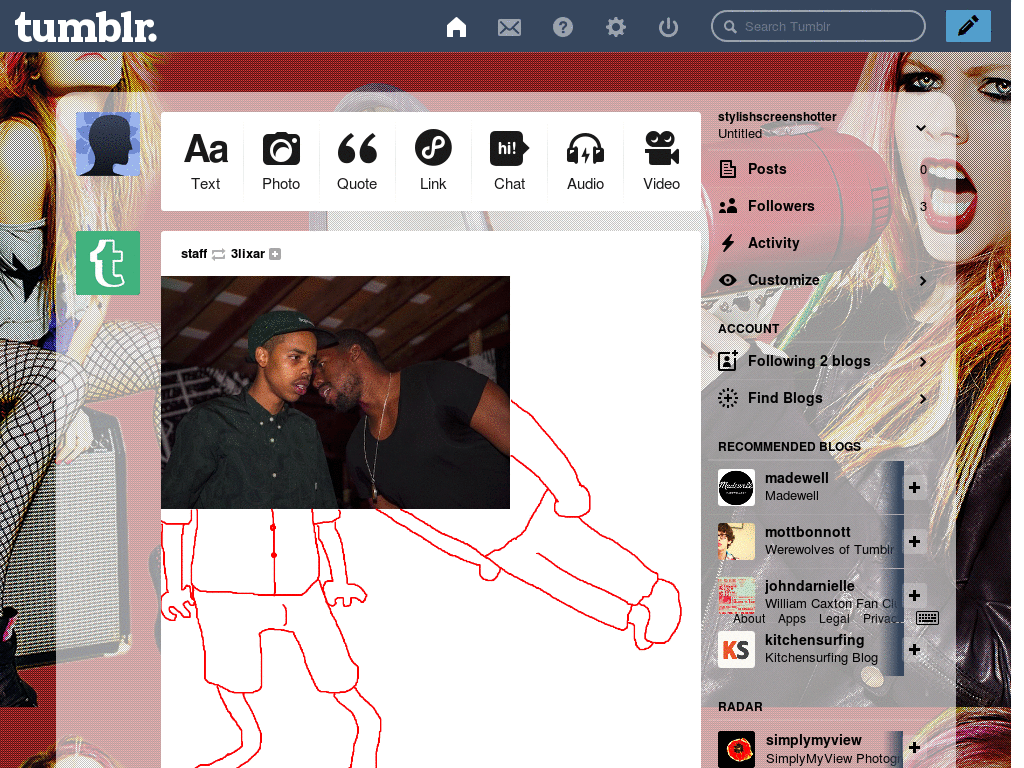Open the Posts section

823,169
